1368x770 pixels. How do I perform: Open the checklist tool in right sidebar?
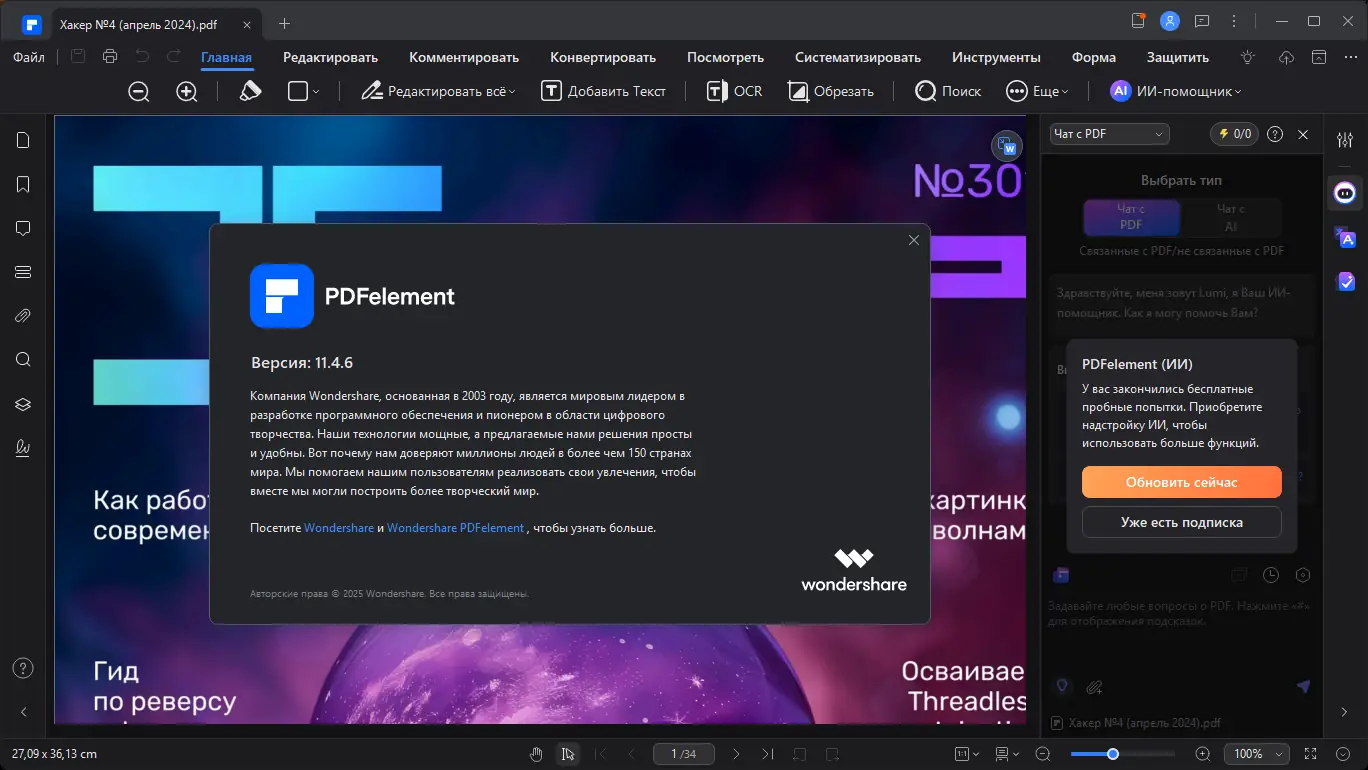coord(1346,282)
